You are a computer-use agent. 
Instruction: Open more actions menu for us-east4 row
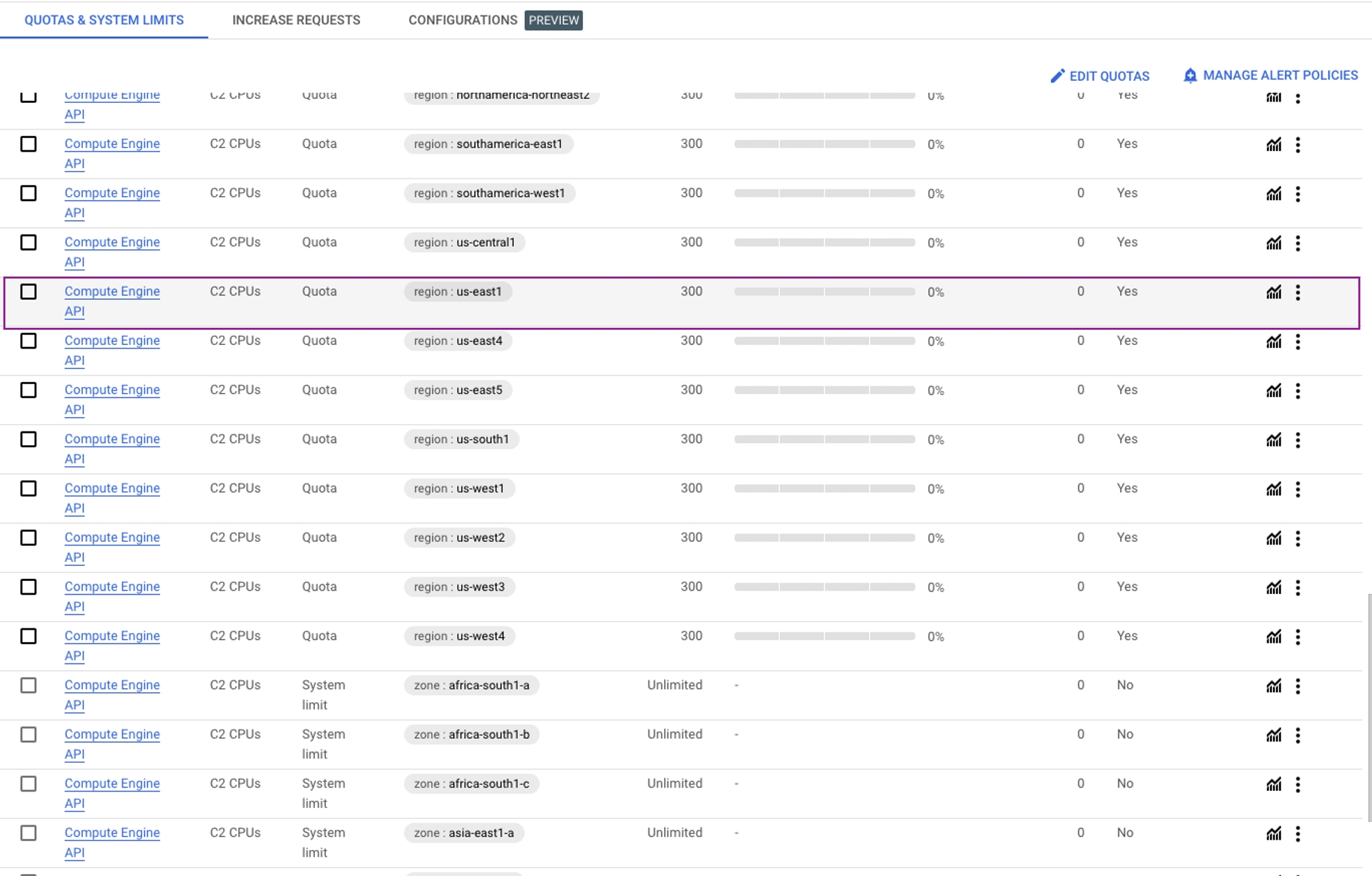coord(1297,342)
